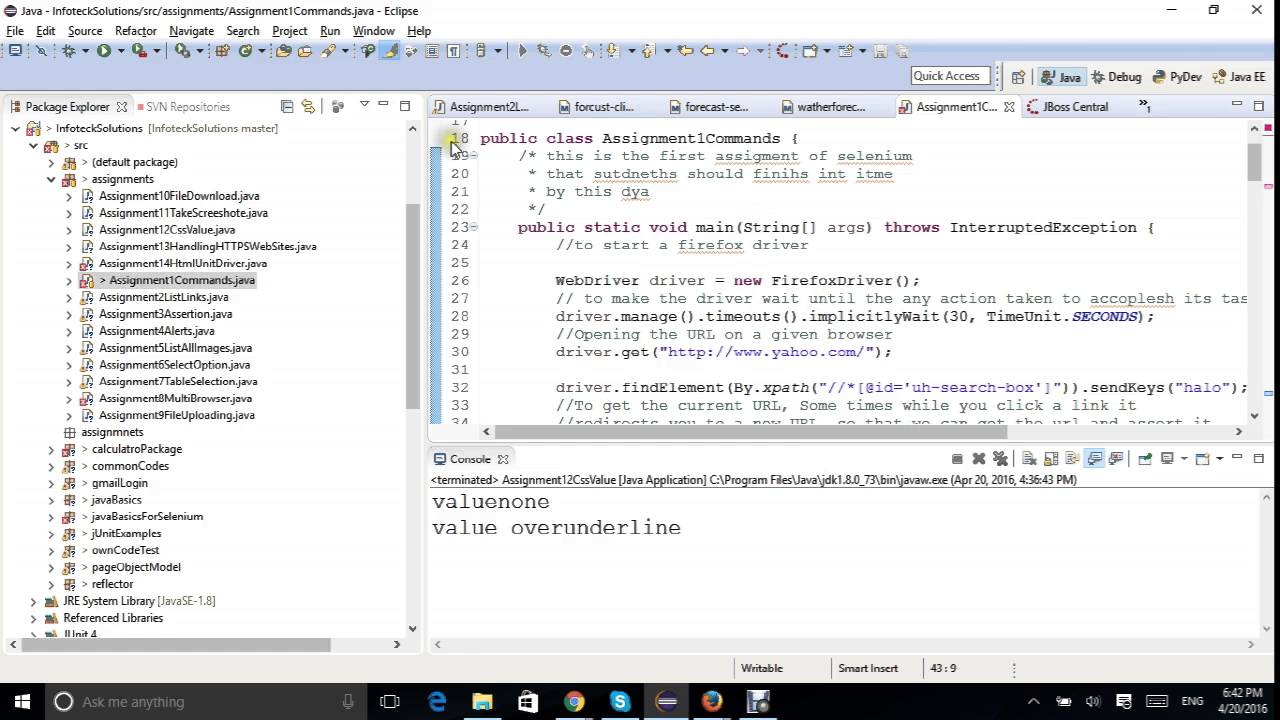Collapse the assignments package

point(51,179)
